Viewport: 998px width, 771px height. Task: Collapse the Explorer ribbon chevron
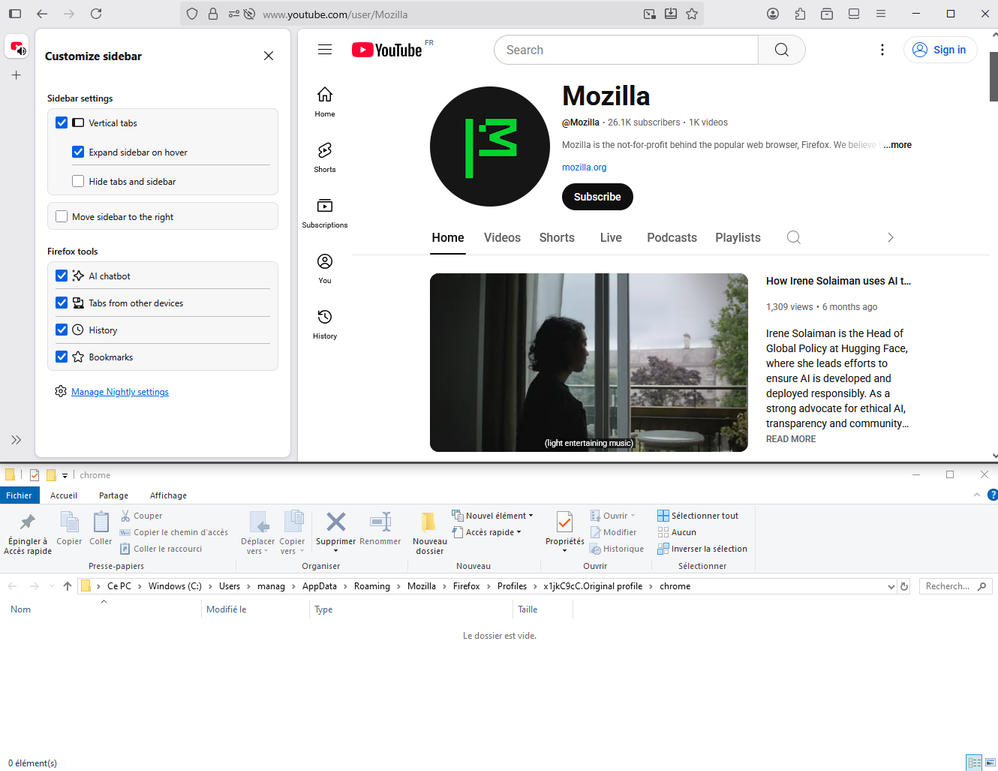[977, 495]
